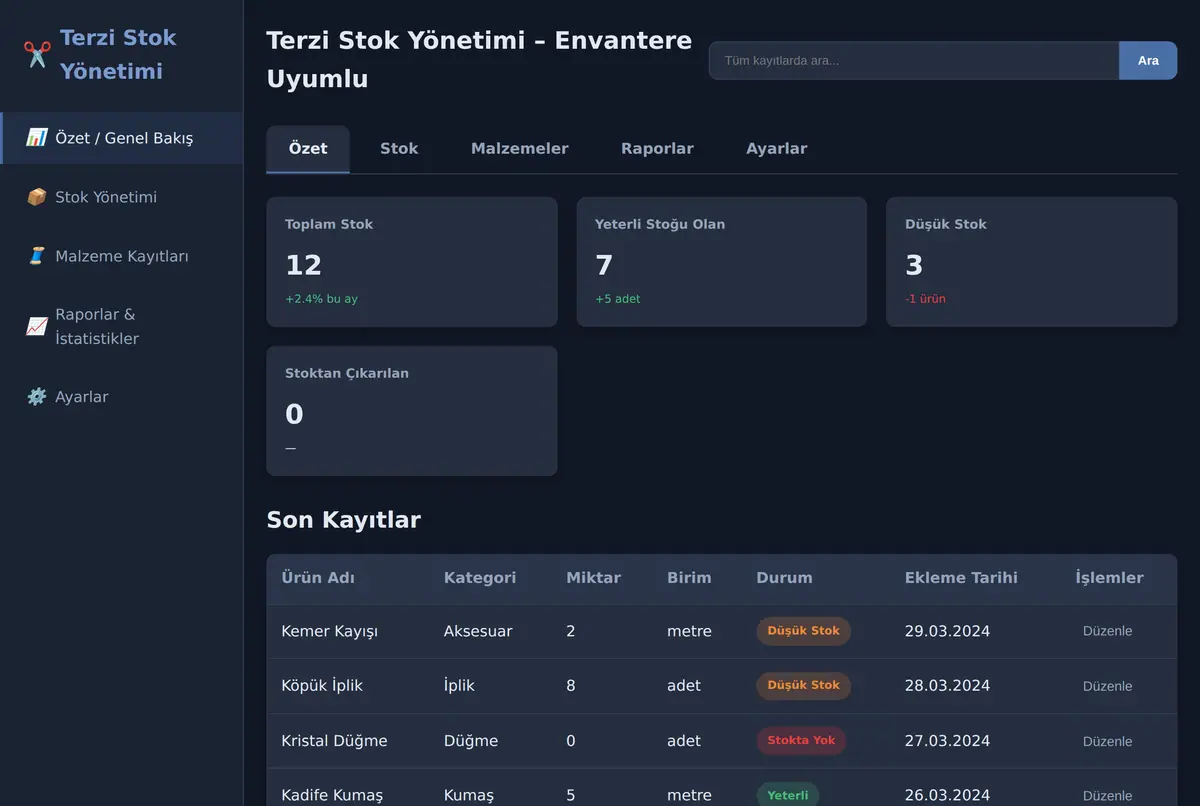
Task: Click the package box icon beside Stok Yönetimi
Action: click(x=37, y=197)
